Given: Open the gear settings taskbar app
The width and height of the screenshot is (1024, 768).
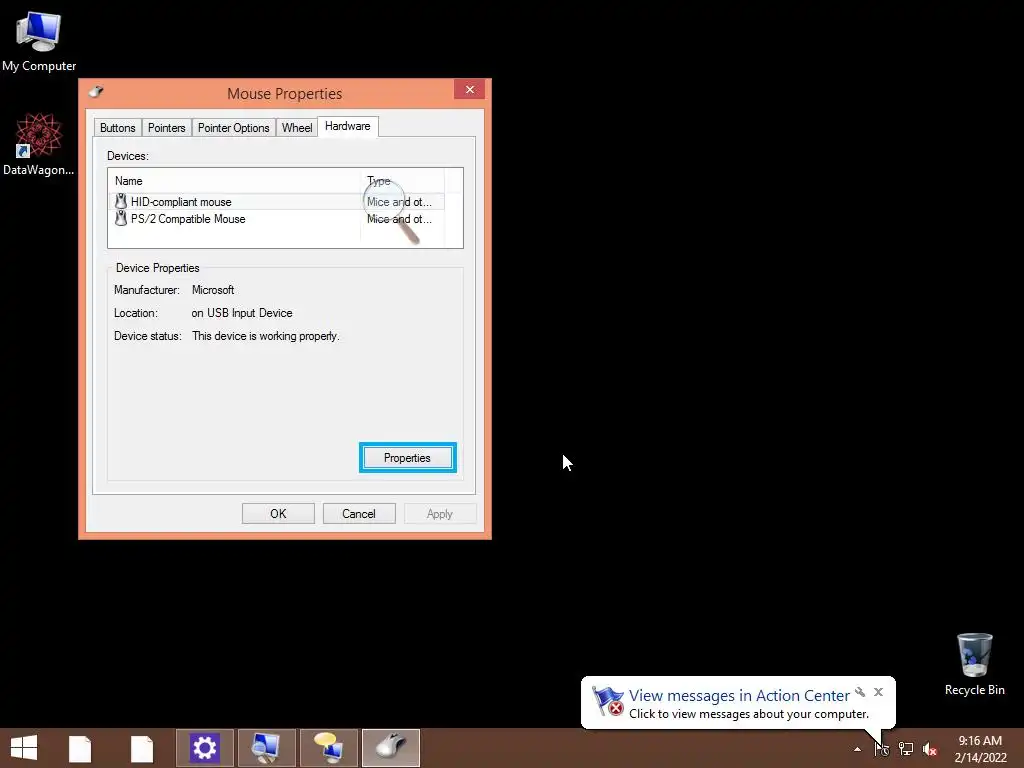Looking at the screenshot, I should coord(204,748).
